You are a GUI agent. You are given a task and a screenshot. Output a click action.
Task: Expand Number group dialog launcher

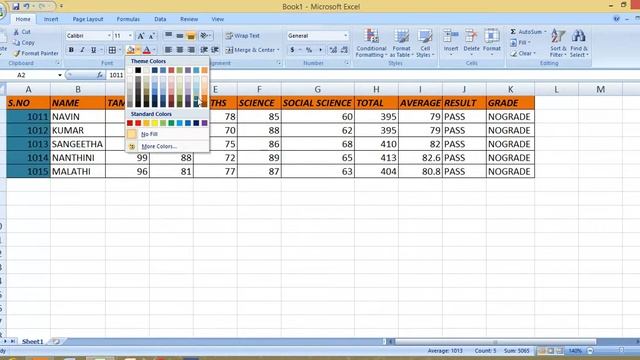point(347,63)
